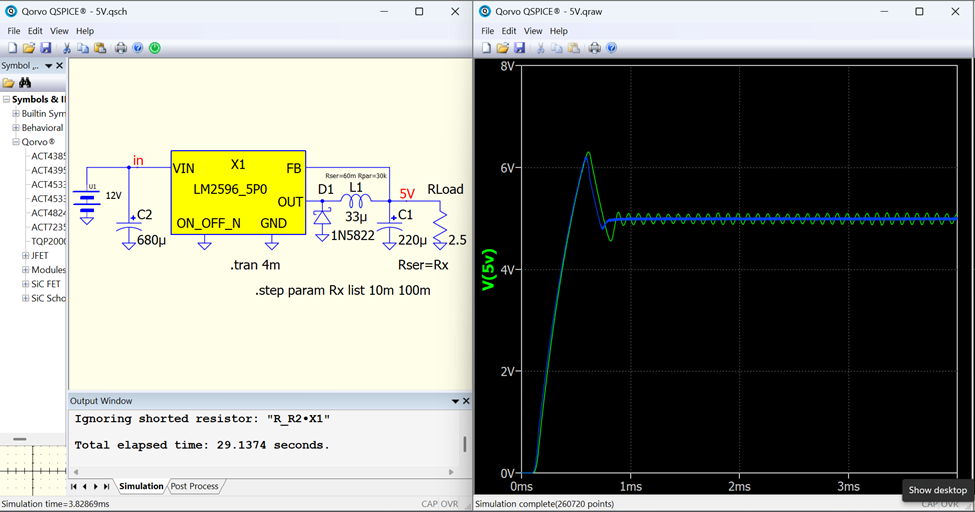Click the Output Window vertical scrollbar

tap(464, 443)
